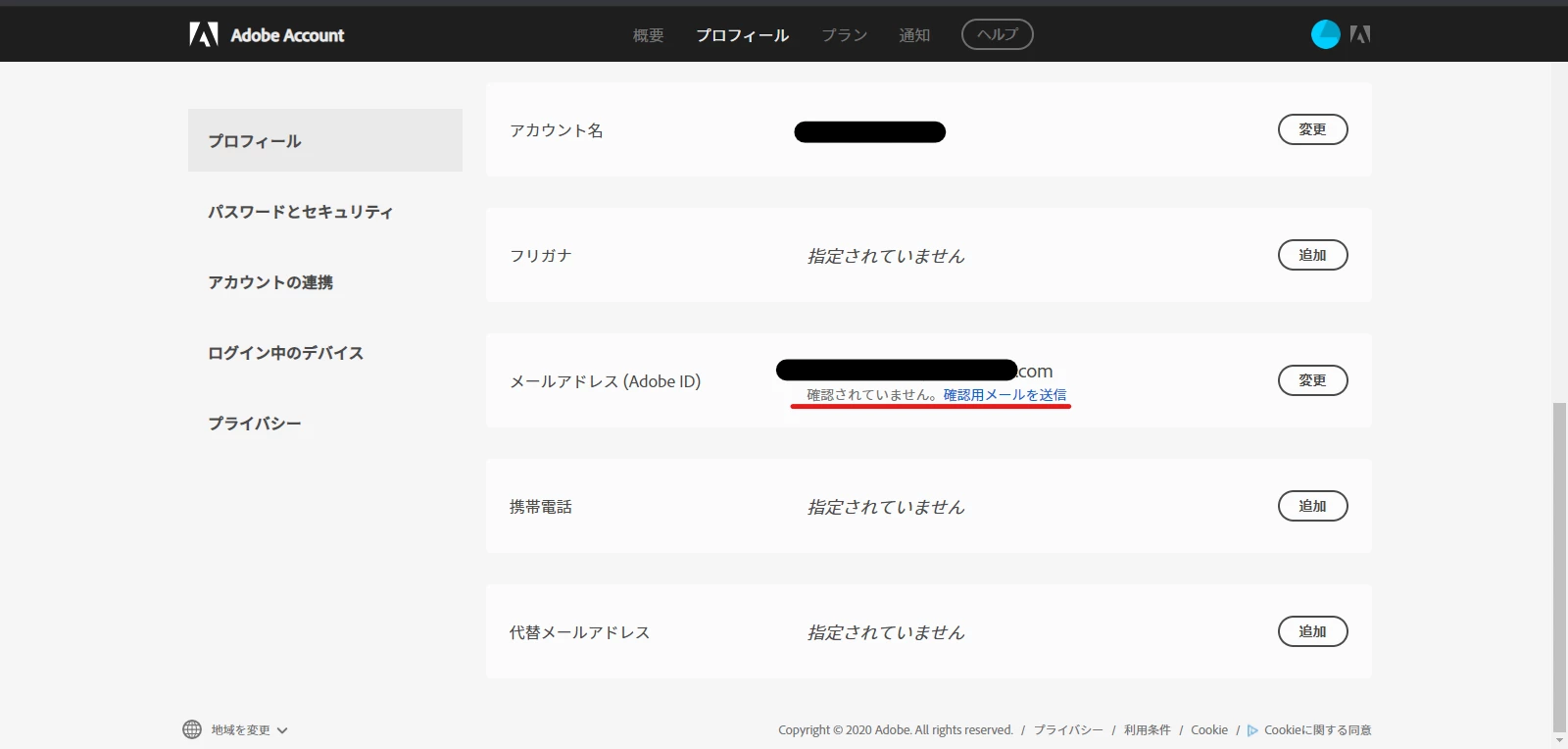The width and height of the screenshot is (1568, 749).
Task: Click 変更 button for アカウント名
Action: [x=1312, y=129]
